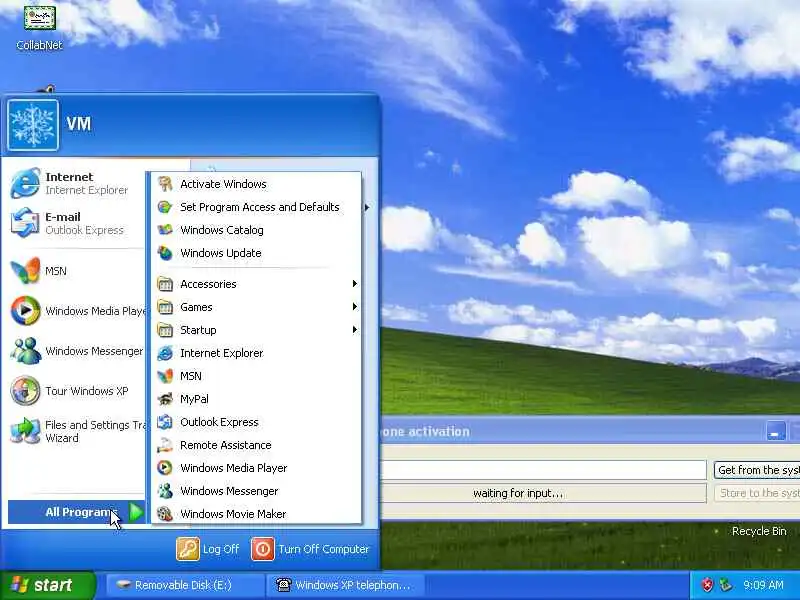The image size is (800, 600).
Task: Click the Windows Update globe icon
Action: 165,253
